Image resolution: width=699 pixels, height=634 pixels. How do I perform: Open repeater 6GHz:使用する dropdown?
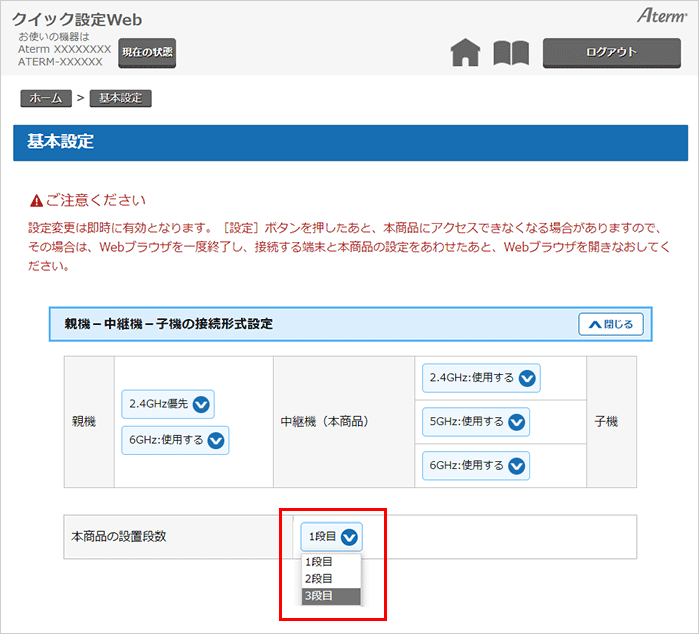(477, 465)
